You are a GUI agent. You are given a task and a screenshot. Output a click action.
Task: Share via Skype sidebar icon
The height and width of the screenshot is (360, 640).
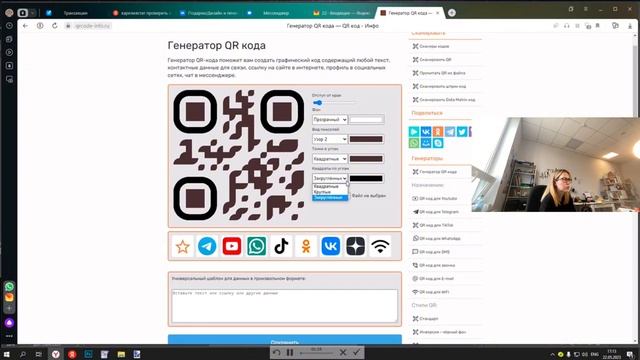438,143
